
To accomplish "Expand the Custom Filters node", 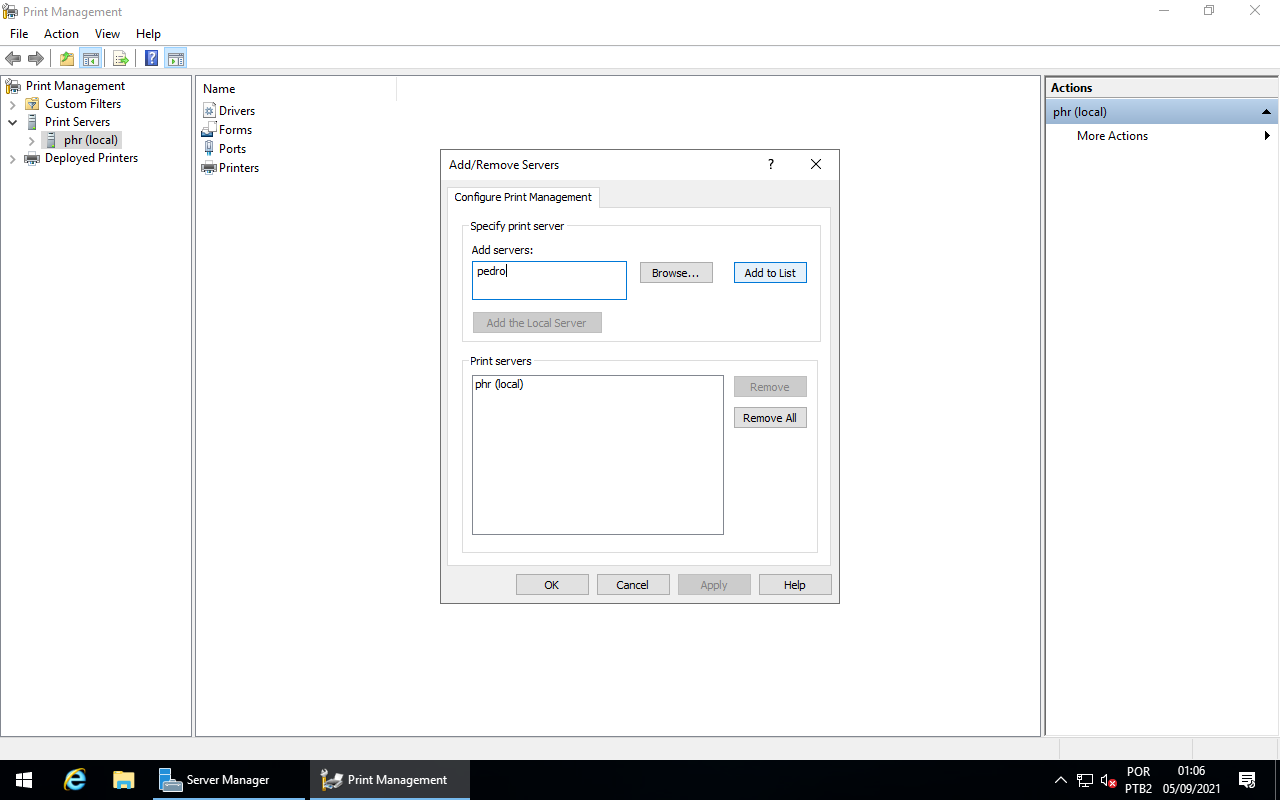I will [12, 103].
